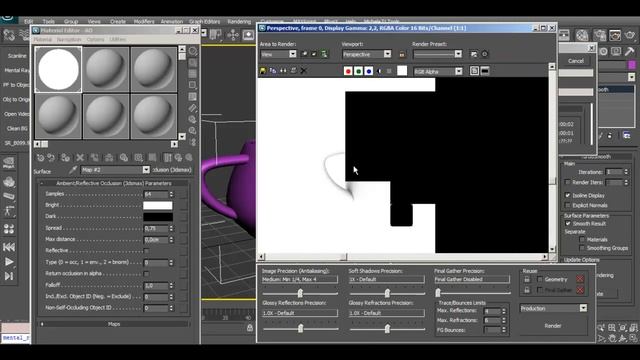Open the Material menu in Material Editor
The image size is (640, 360).
click(43, 39)
